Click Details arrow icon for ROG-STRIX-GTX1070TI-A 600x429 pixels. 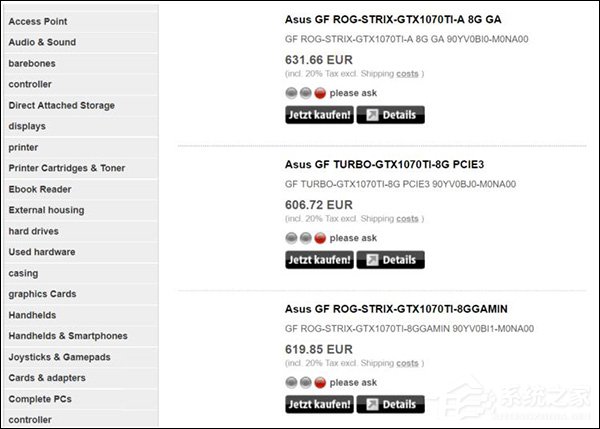coord(371,115)
